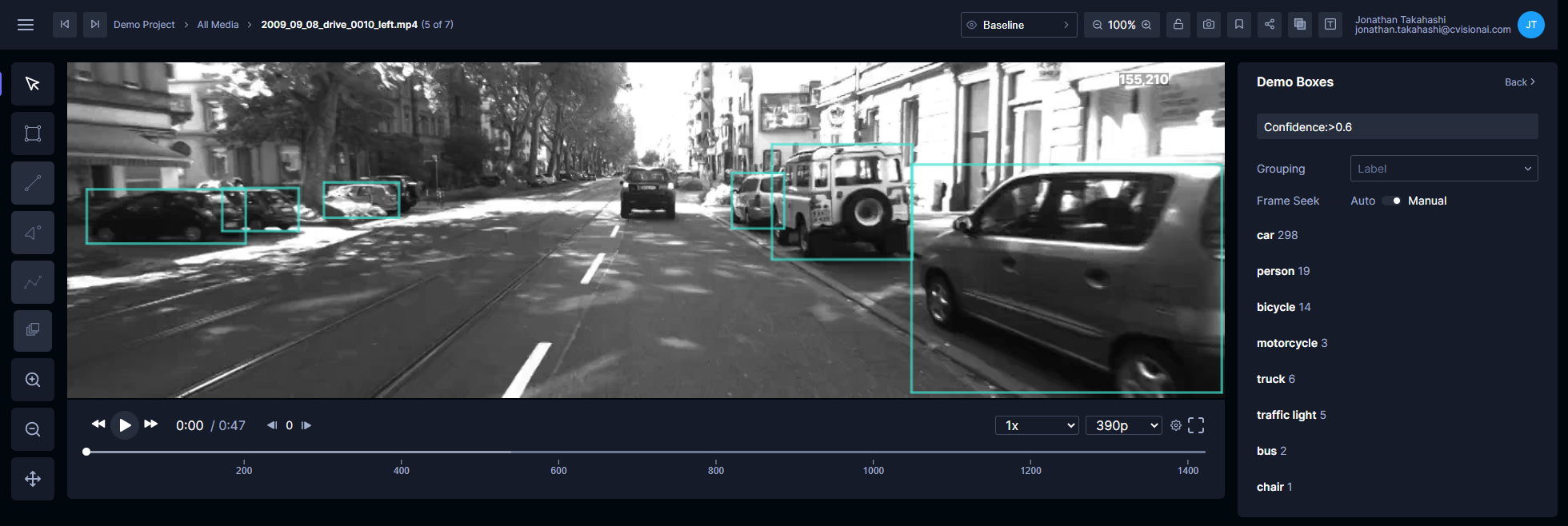Click the 0:00 current time display
This screenshot has width=1568, height=526.
click(x=190, y=425)
